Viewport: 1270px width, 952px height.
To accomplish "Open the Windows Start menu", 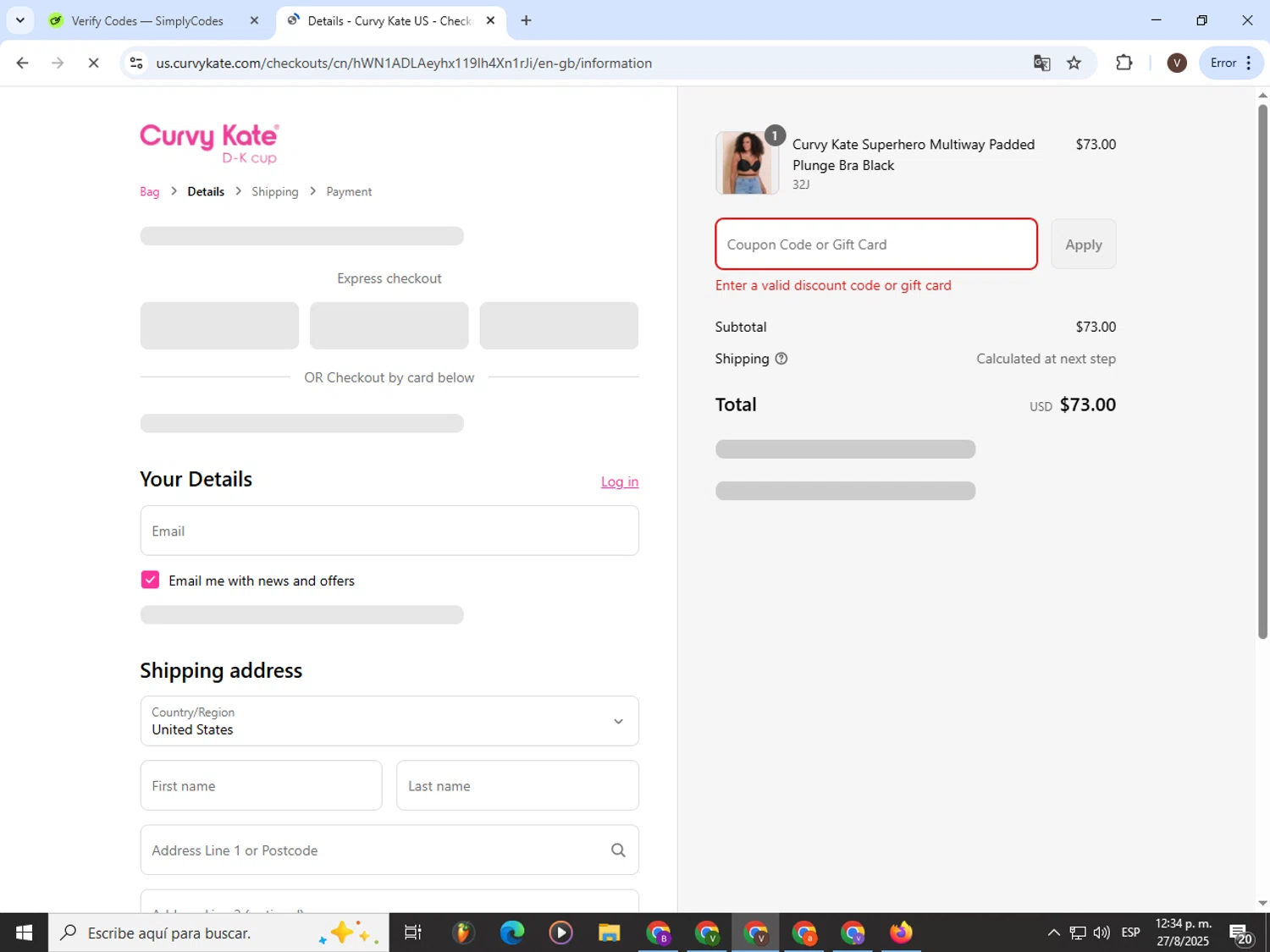I will tap(24, 933).
